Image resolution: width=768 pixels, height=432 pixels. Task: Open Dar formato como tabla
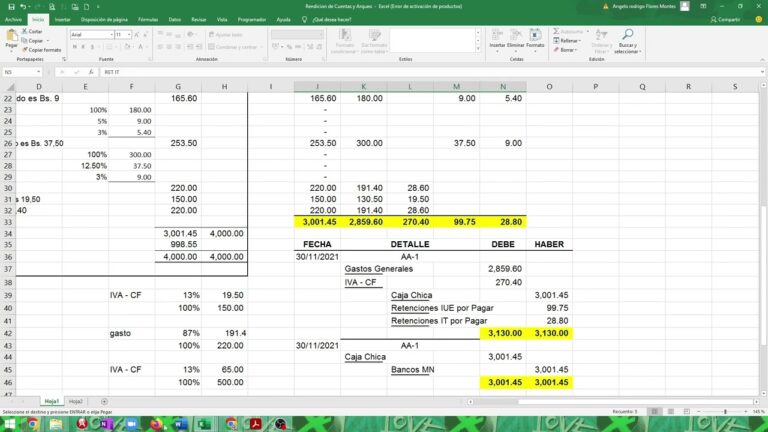374,41
